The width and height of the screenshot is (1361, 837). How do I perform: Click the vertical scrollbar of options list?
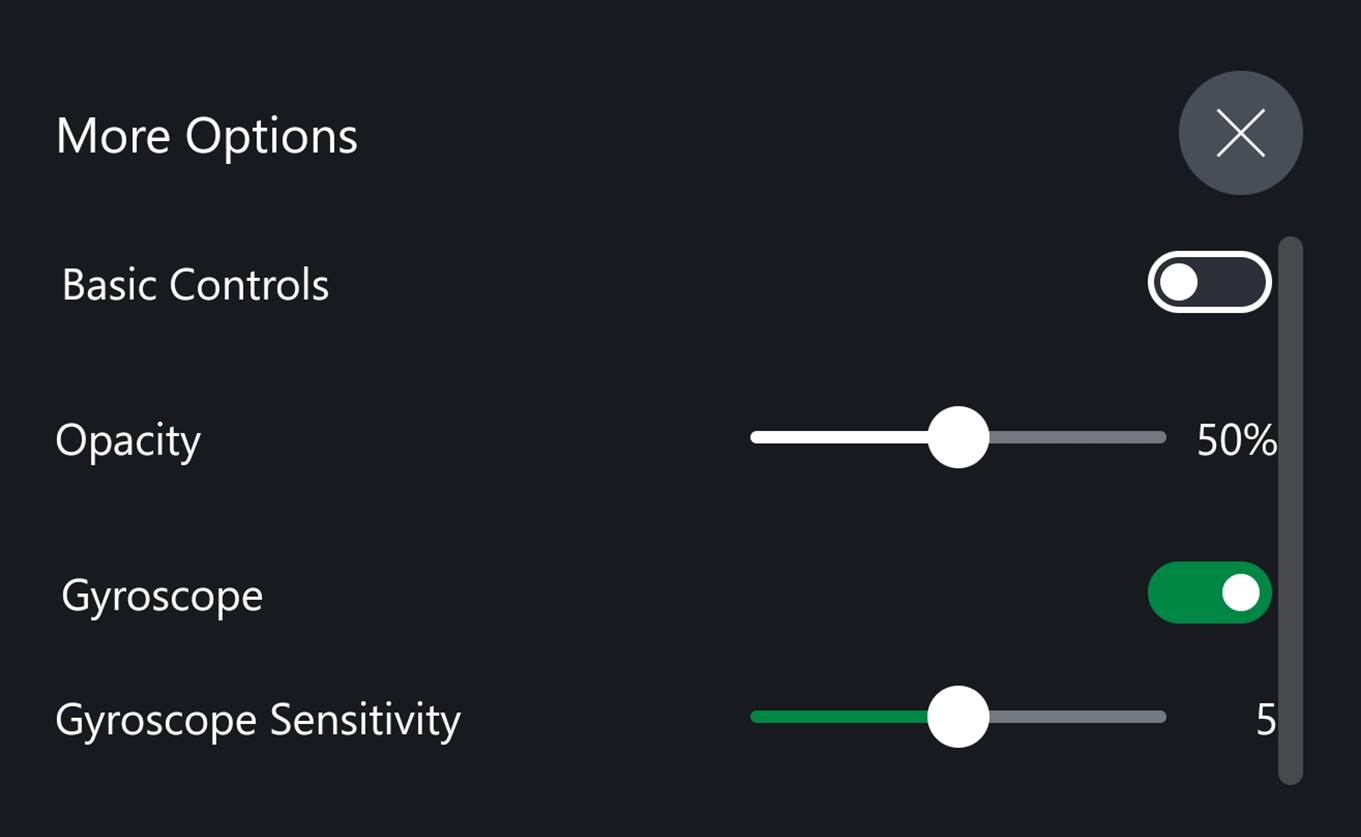pyautogui.click(x=1290, y=510)
